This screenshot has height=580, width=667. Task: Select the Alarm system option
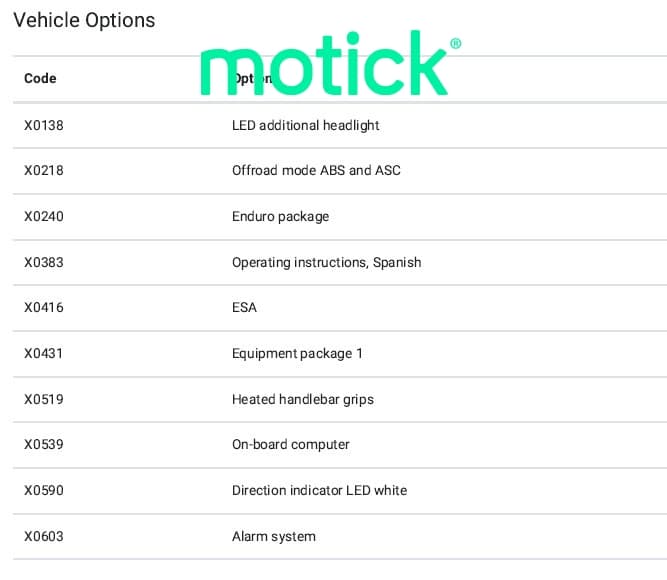[x=273, y=536]
